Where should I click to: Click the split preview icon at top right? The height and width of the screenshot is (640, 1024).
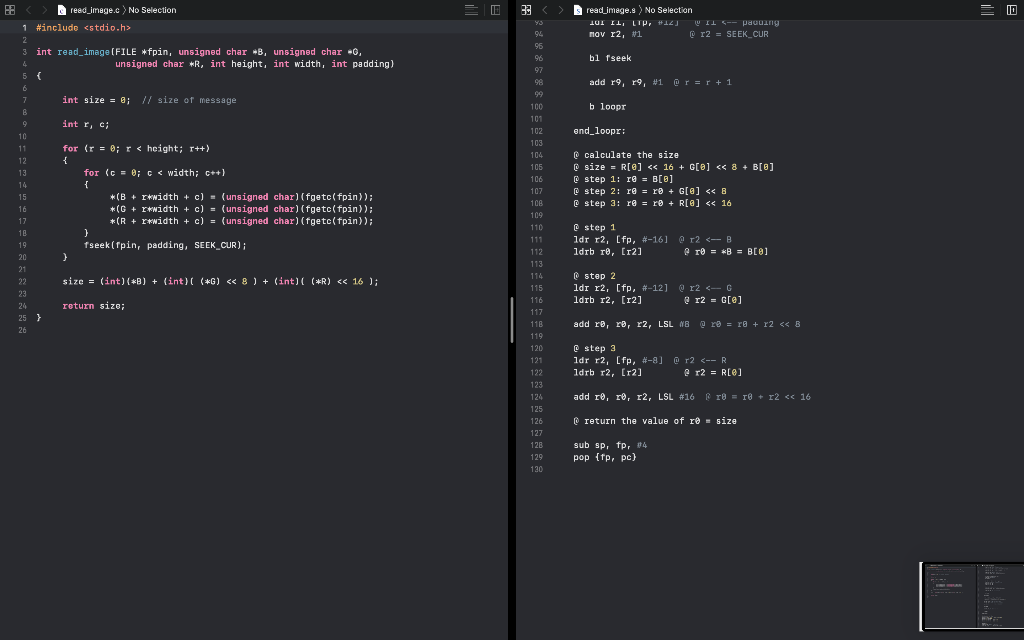494,8
